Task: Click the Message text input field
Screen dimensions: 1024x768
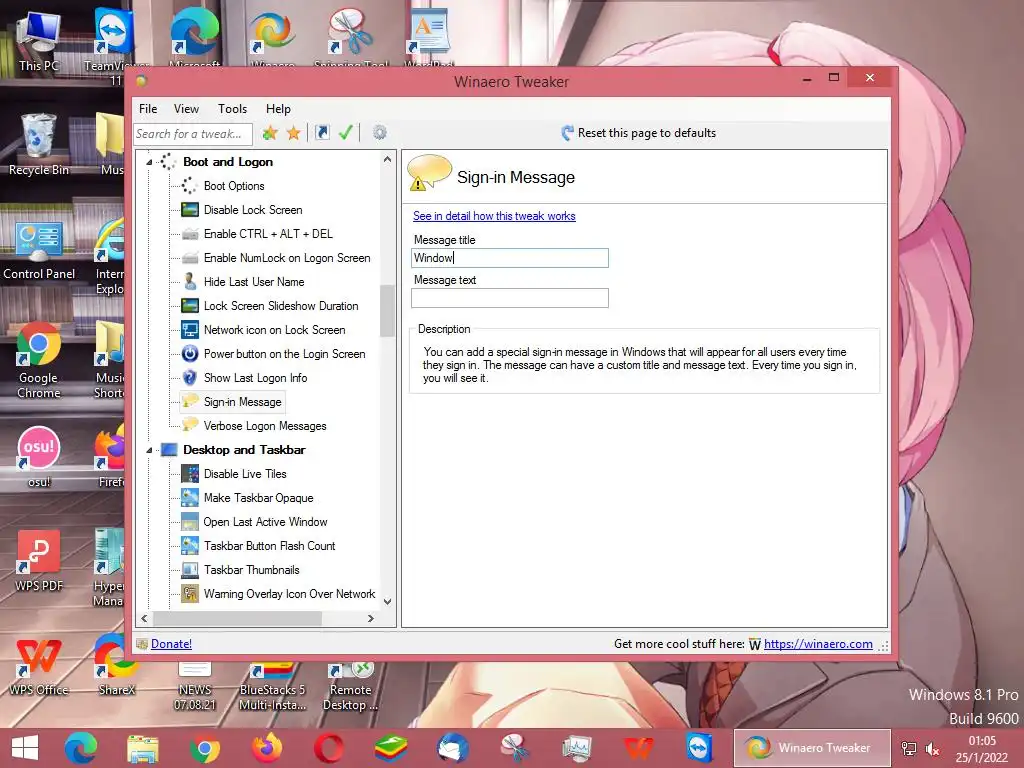Action: click(509, 298)
